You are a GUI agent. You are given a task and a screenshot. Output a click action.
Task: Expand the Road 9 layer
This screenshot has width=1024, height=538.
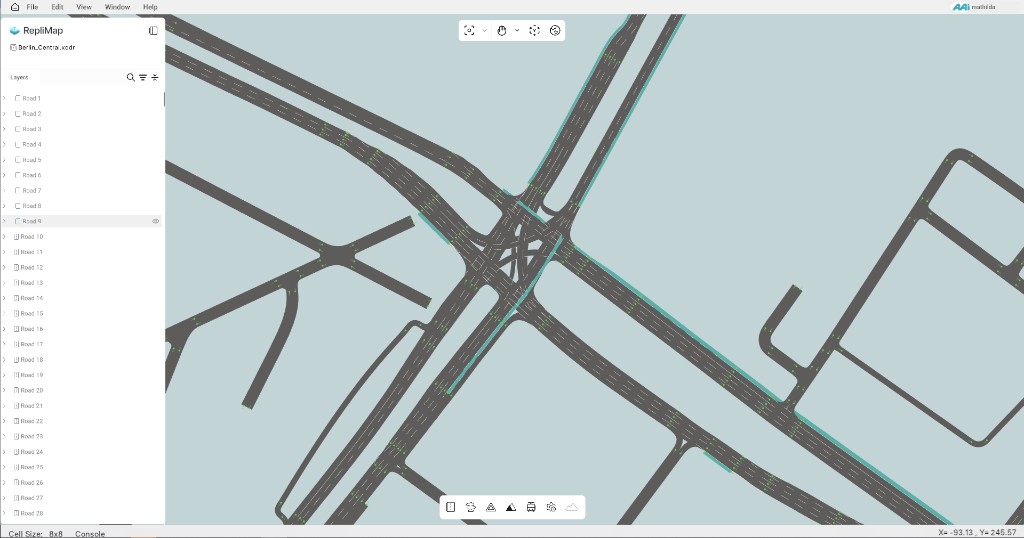pyautogui.click(x=4, y=221)
